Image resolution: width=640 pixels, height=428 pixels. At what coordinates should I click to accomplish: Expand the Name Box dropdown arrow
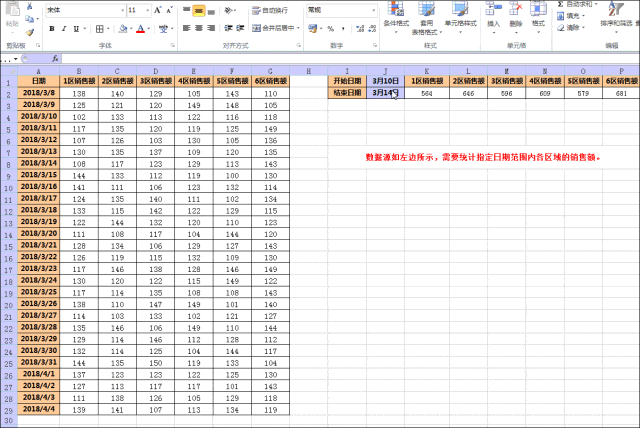point(16,59)
